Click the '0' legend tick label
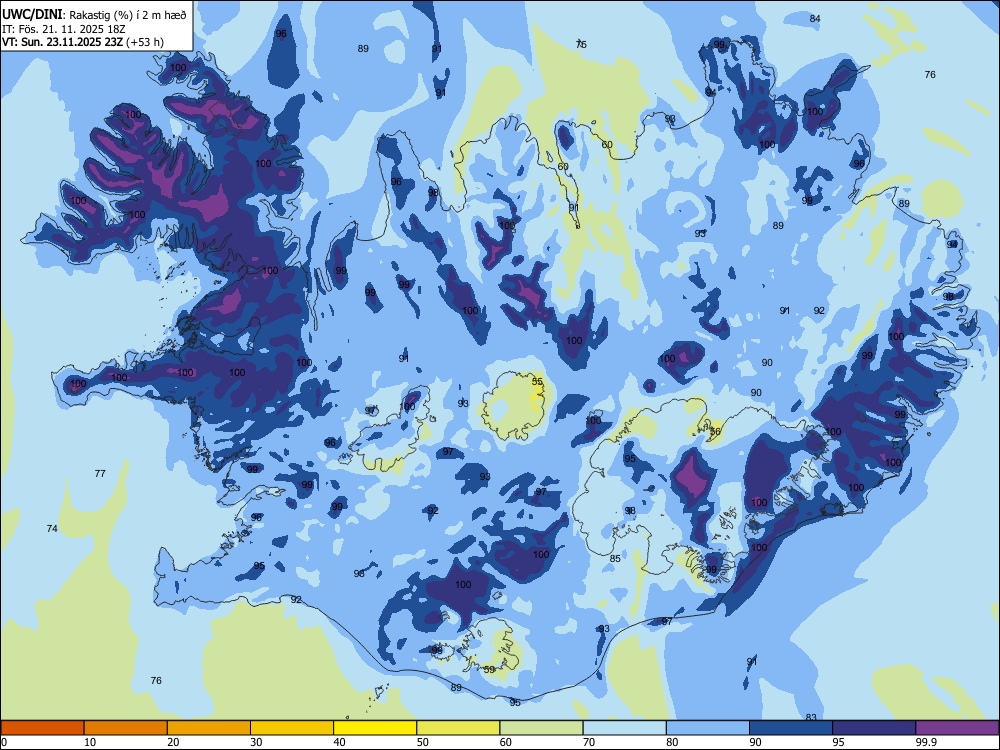The image size is (1000, 750). tap(4, 742)
